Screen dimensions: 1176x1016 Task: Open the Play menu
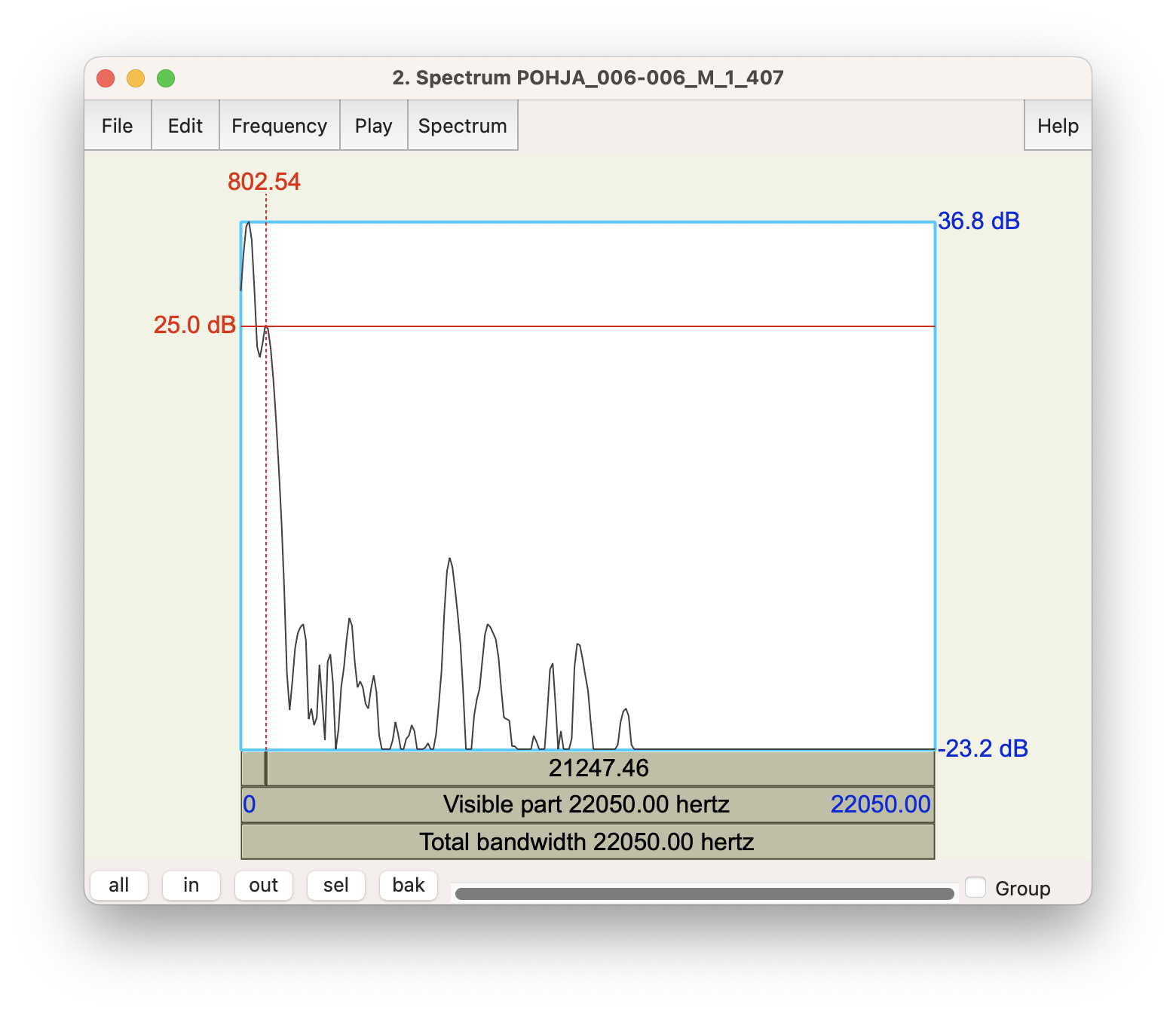374,126
